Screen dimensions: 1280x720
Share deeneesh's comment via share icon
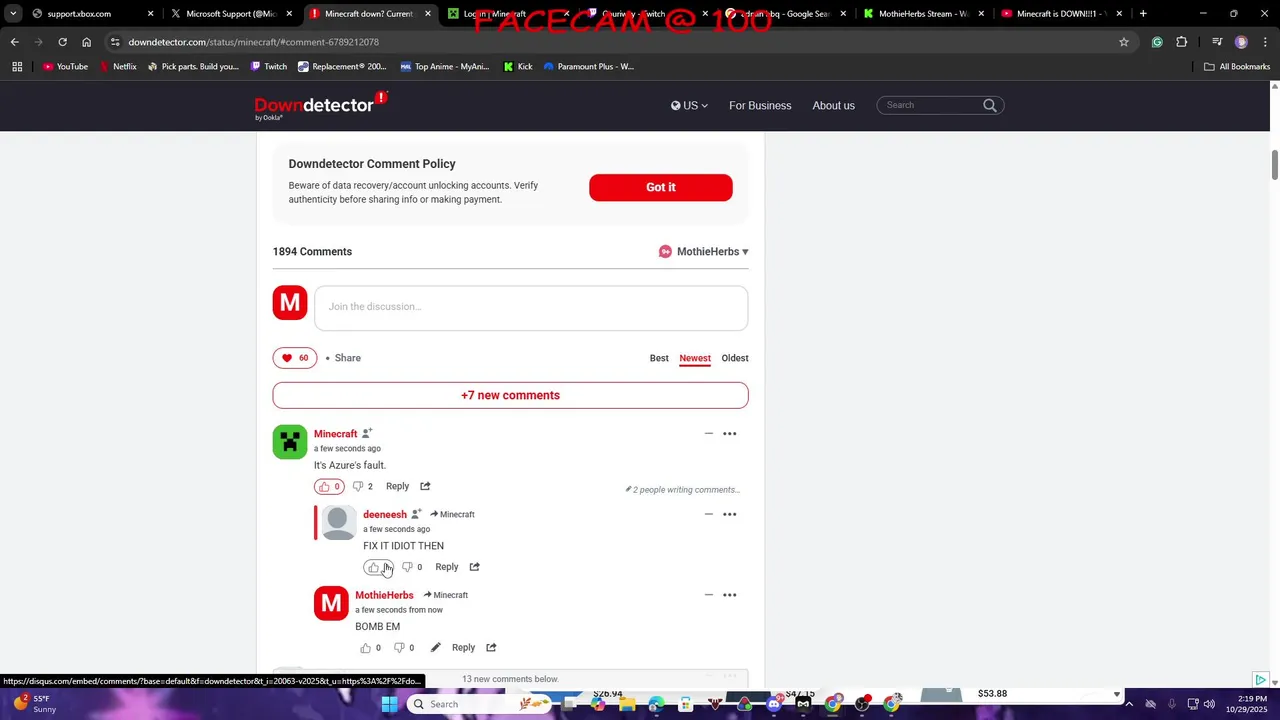[474, 567]
